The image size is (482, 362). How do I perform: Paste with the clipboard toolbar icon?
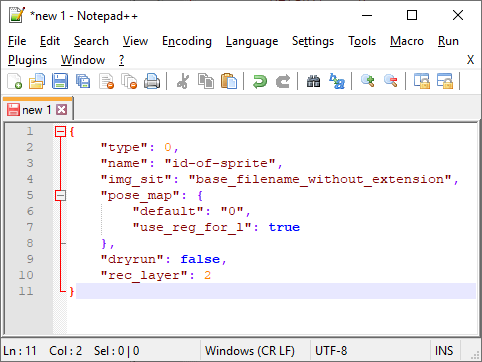[229, 81]
